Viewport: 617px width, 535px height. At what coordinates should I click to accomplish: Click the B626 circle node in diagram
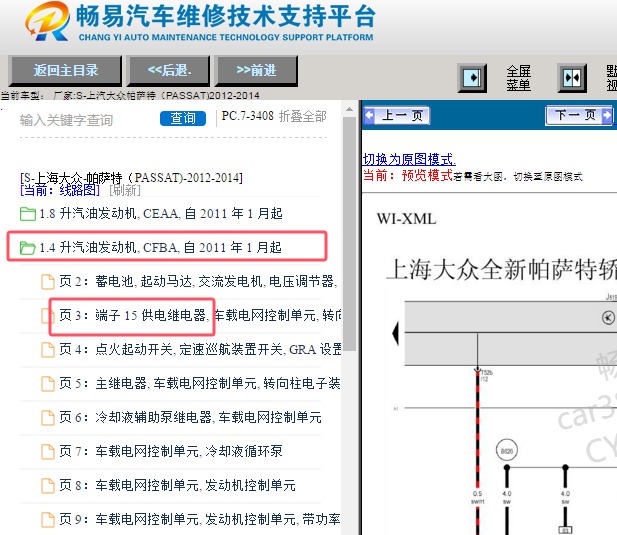point(507,451)
